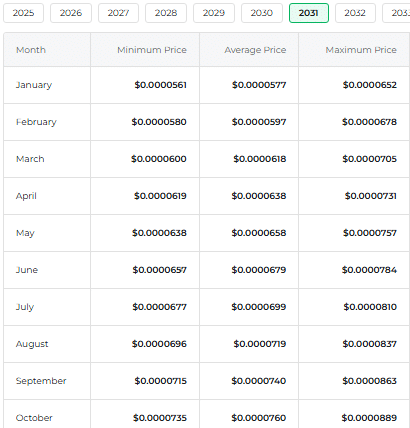
Task: Click the Average Price column header
Action: tap(255, 50)
